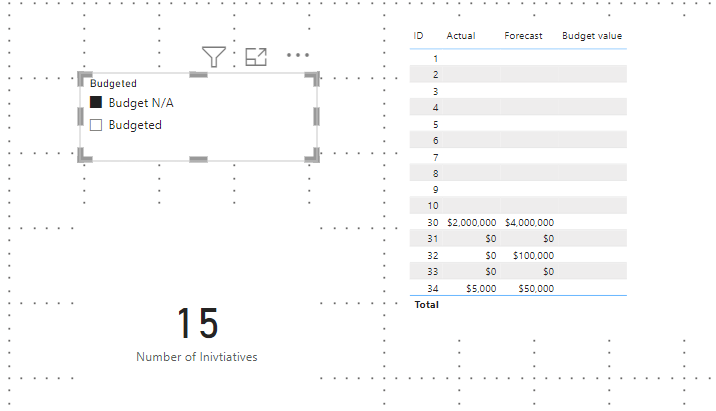The width and height of the screenshot is (716, 411).
Task: Click the Budgeted slicer title
Action: coord(113,84)
